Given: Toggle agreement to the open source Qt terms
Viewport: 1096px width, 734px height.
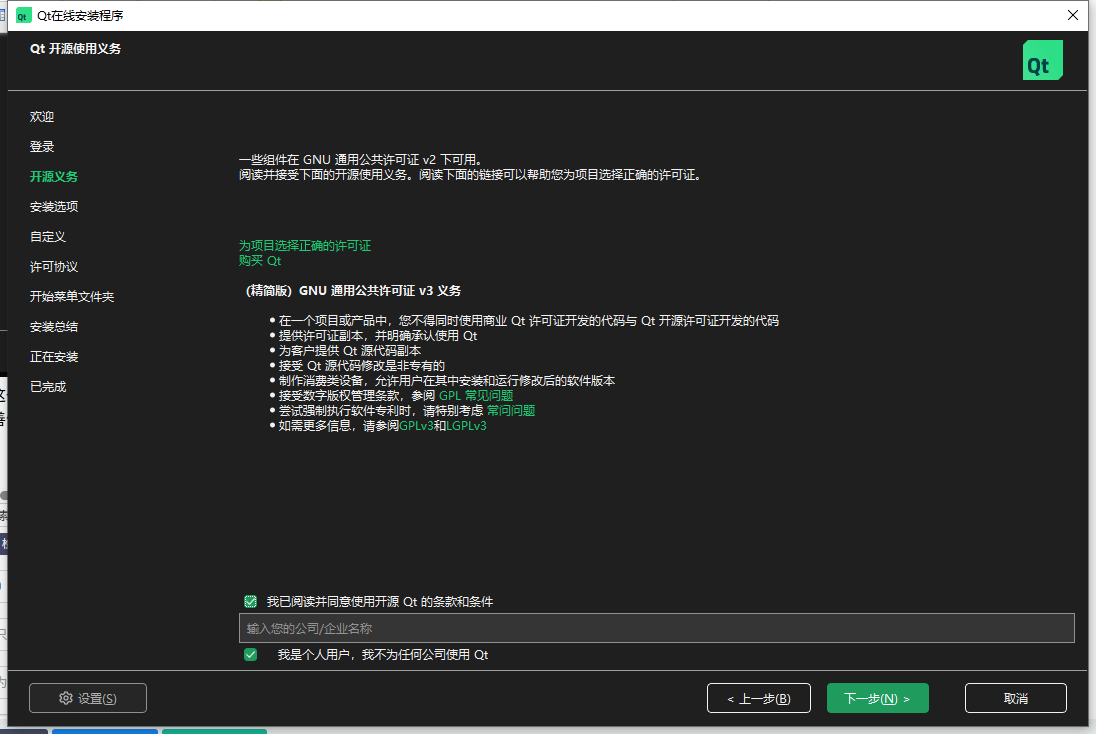Looking at the screenshot, I should click(x=250, y=602).
